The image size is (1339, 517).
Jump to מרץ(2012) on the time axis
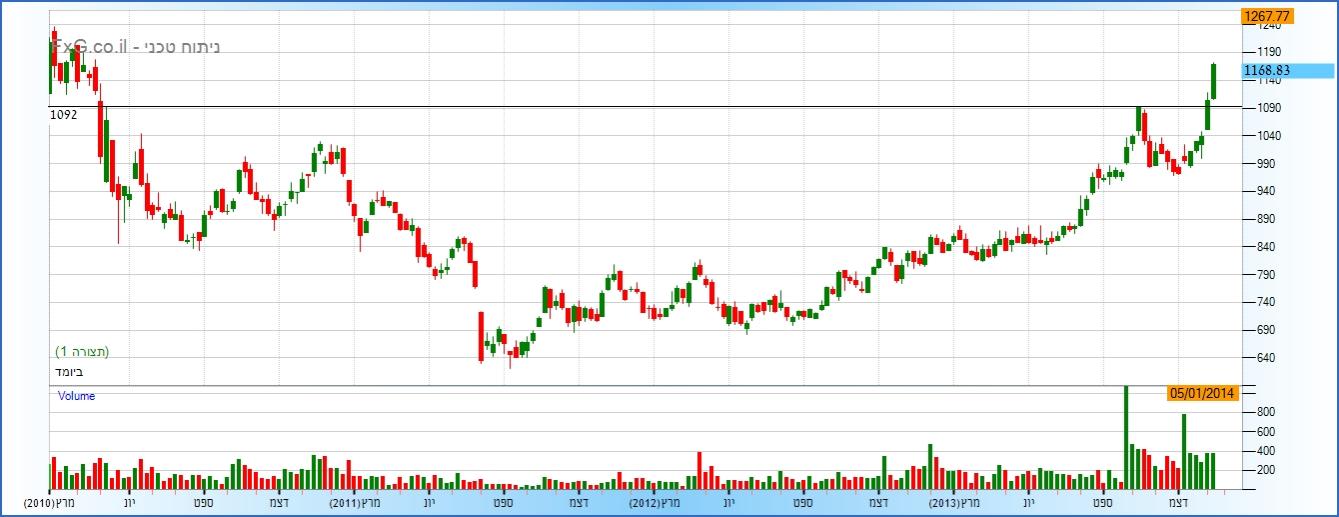[657, 503]
